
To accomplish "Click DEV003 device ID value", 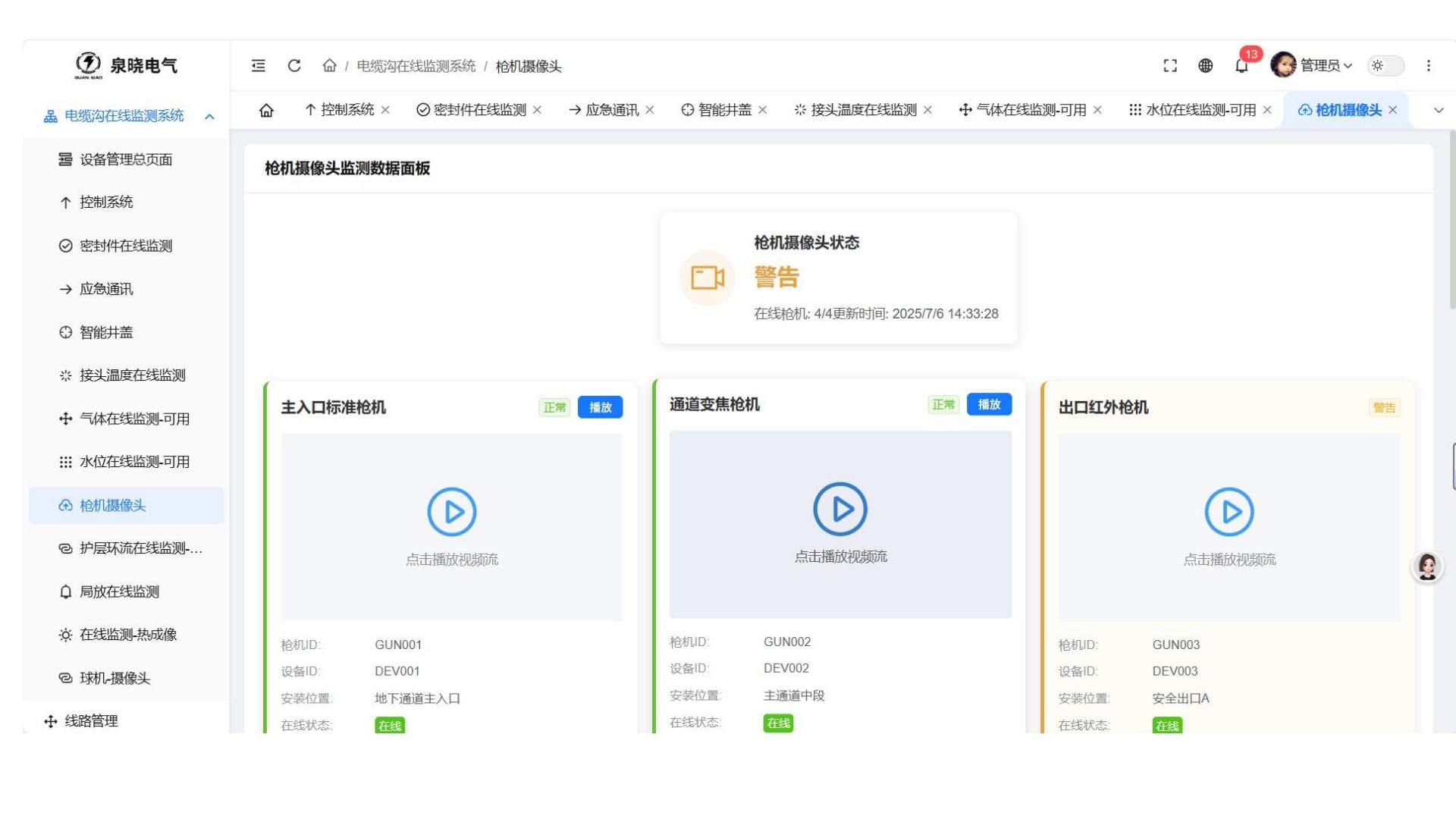I will click(1175, 672).
